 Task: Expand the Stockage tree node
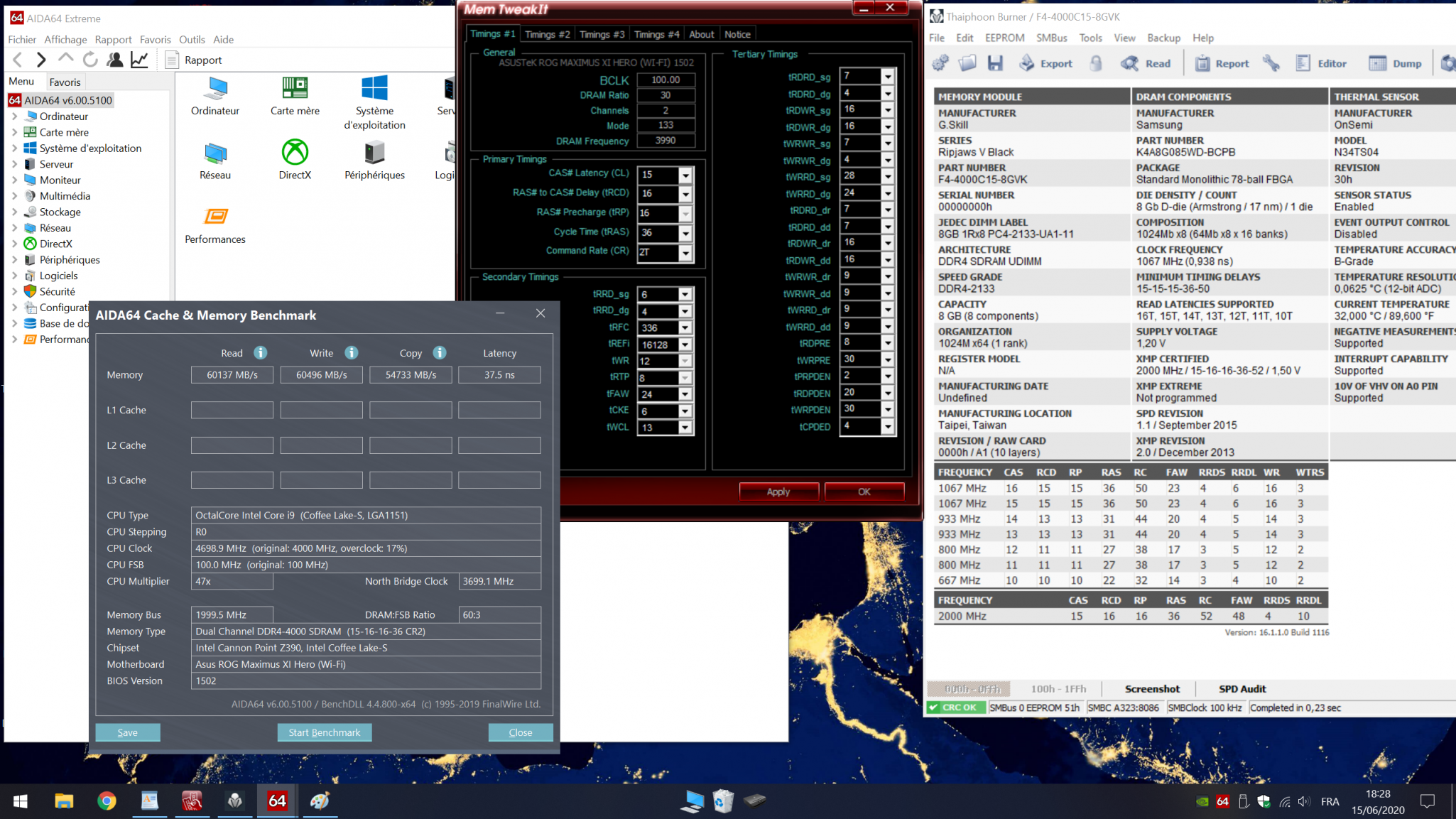click(14, 212)
